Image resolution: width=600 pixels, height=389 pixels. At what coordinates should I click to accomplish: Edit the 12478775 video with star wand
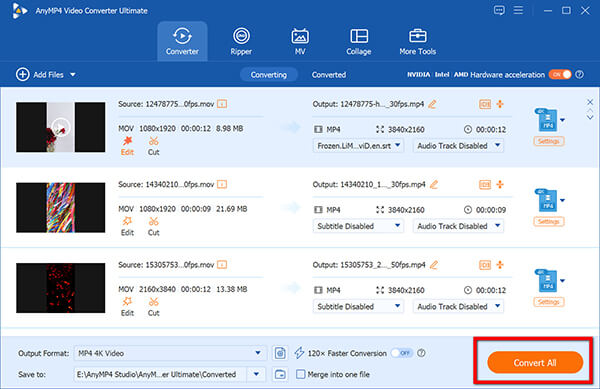pyautogui.click(x=127, y=146)
